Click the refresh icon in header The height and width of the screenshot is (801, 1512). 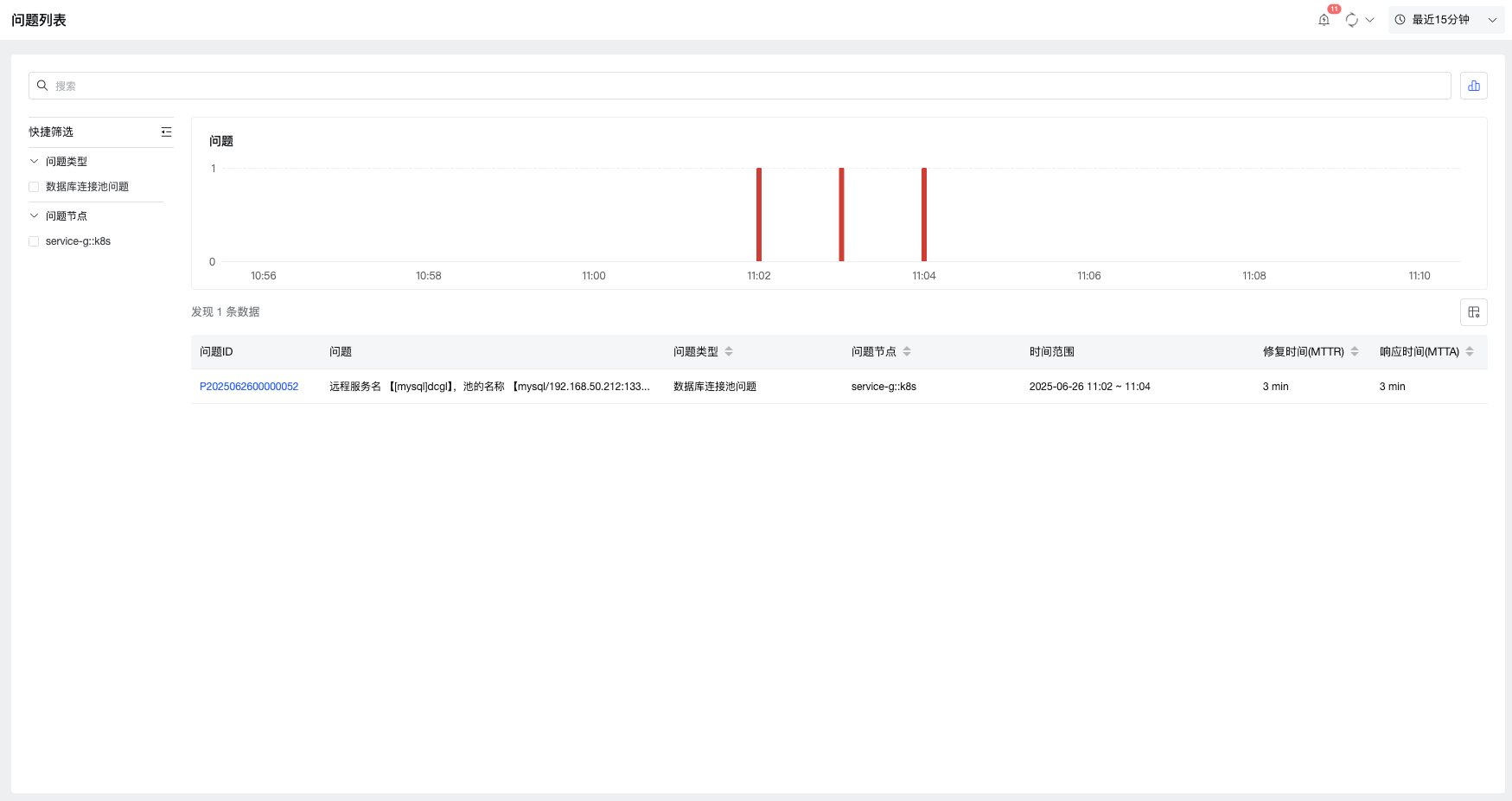point(1351,20)
